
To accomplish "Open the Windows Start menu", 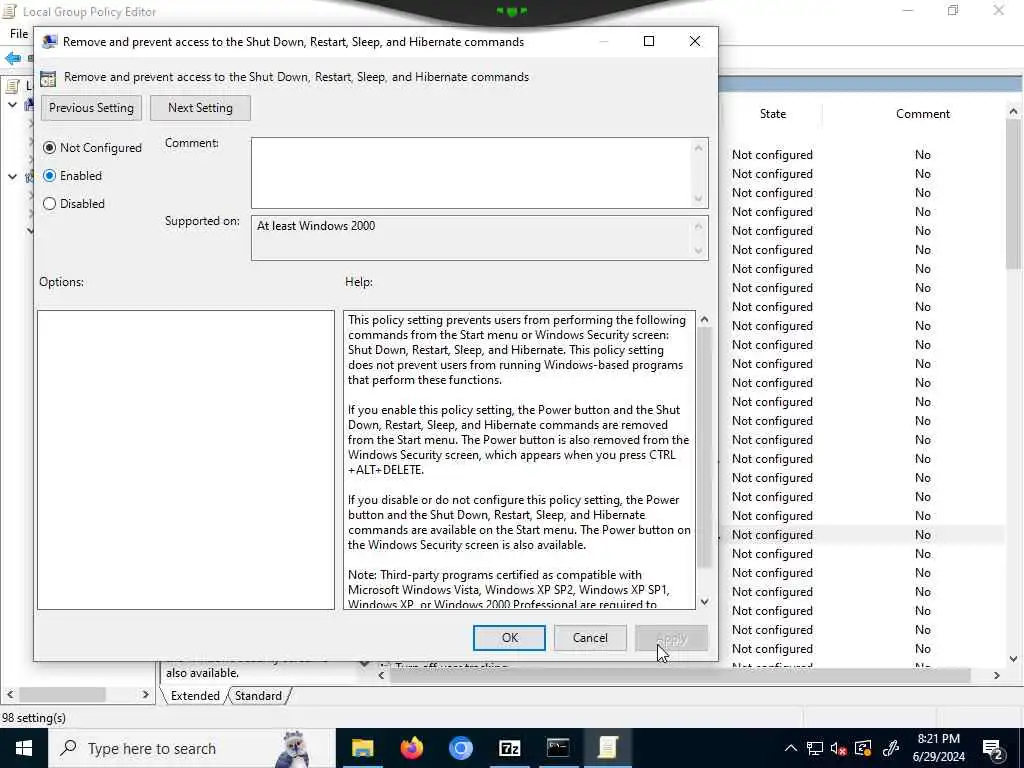I will point(24,748).
